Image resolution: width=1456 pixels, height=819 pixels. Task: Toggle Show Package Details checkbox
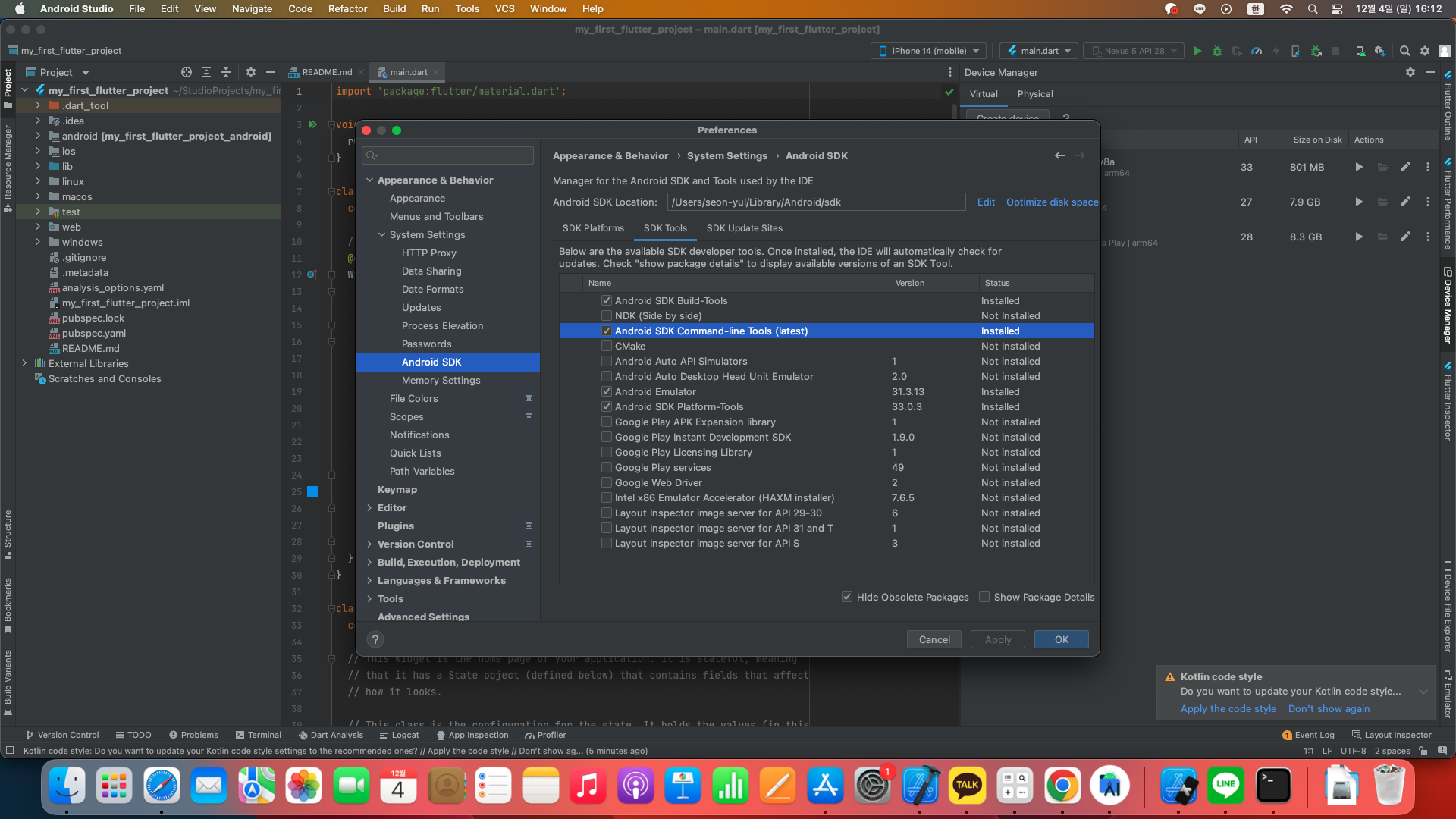pos(984,597)
